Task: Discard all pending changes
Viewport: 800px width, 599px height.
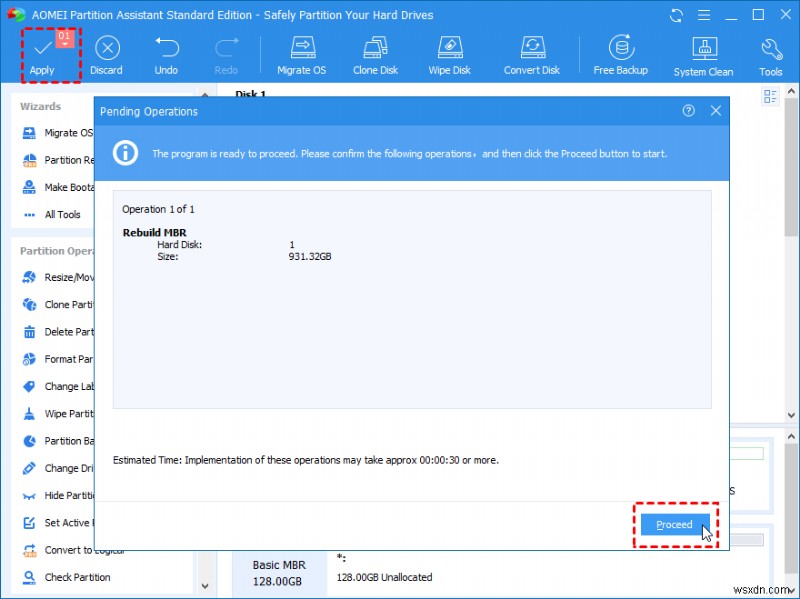Action: [106, 53]
